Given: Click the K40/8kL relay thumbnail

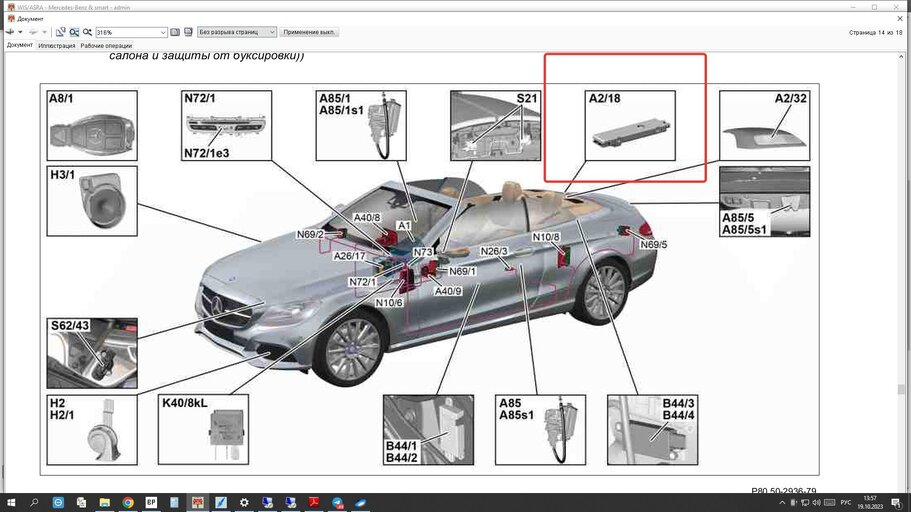Looking at the screenshot, I should coord(203,429).
